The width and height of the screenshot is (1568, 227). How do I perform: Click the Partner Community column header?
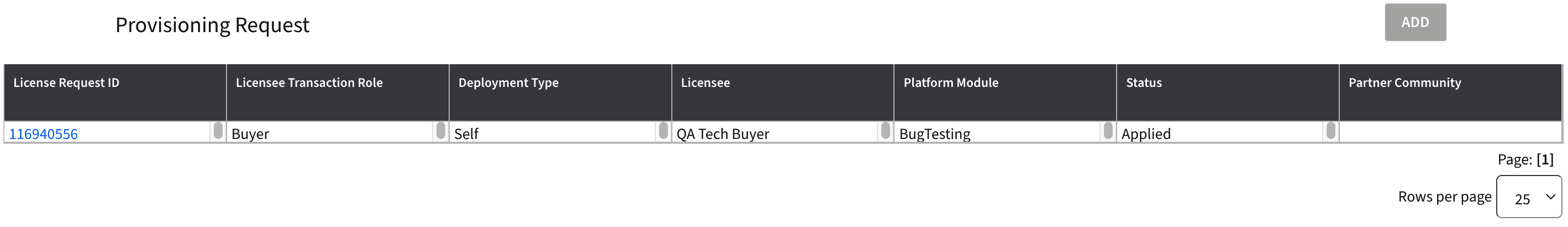pyautogui.click(x=1404, y=83)
